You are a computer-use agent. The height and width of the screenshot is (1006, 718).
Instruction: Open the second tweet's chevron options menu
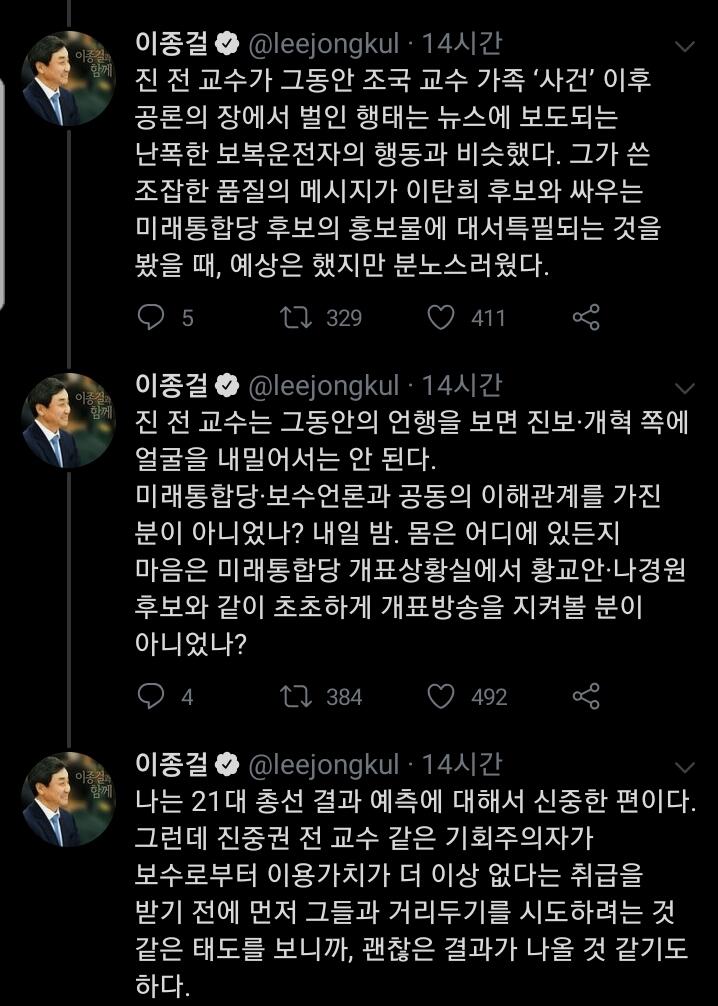click(x=685, y=388)
